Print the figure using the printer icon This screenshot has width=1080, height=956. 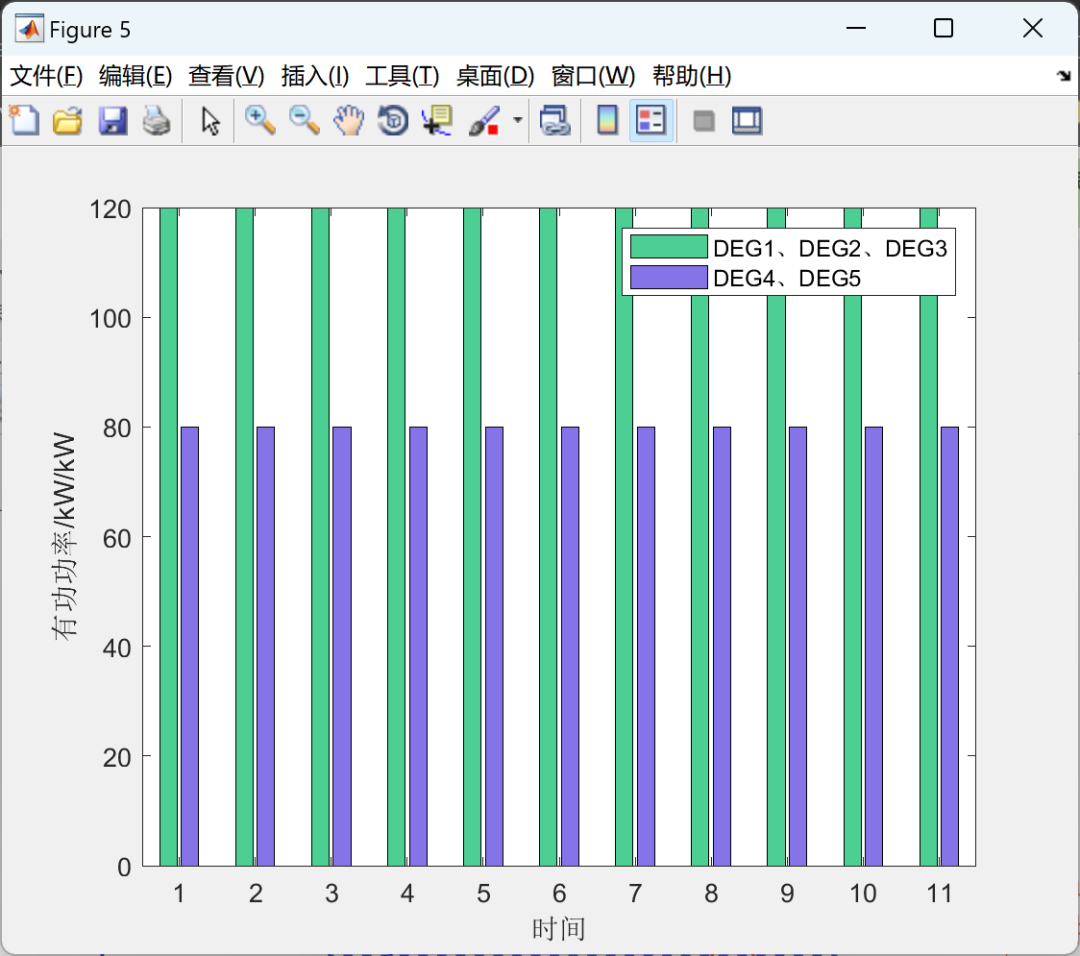pyautogui.click(x=156, y=121)
